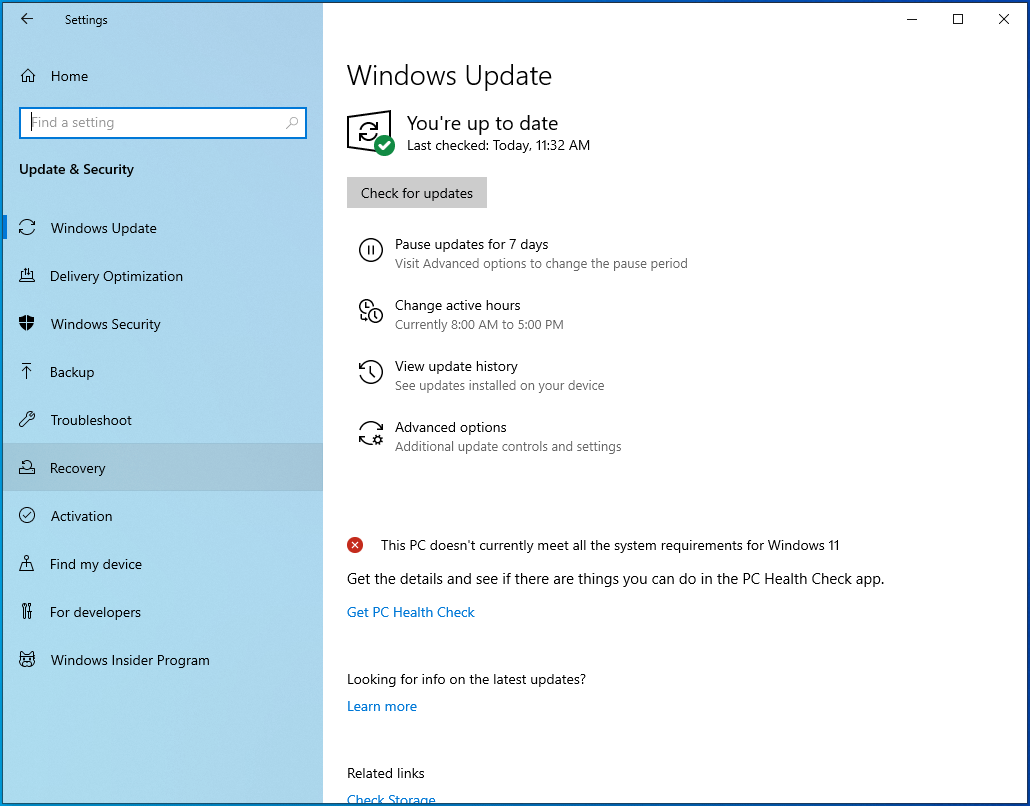Maximize the Settings window
The image size is (1030, 806).
(958, 19)
